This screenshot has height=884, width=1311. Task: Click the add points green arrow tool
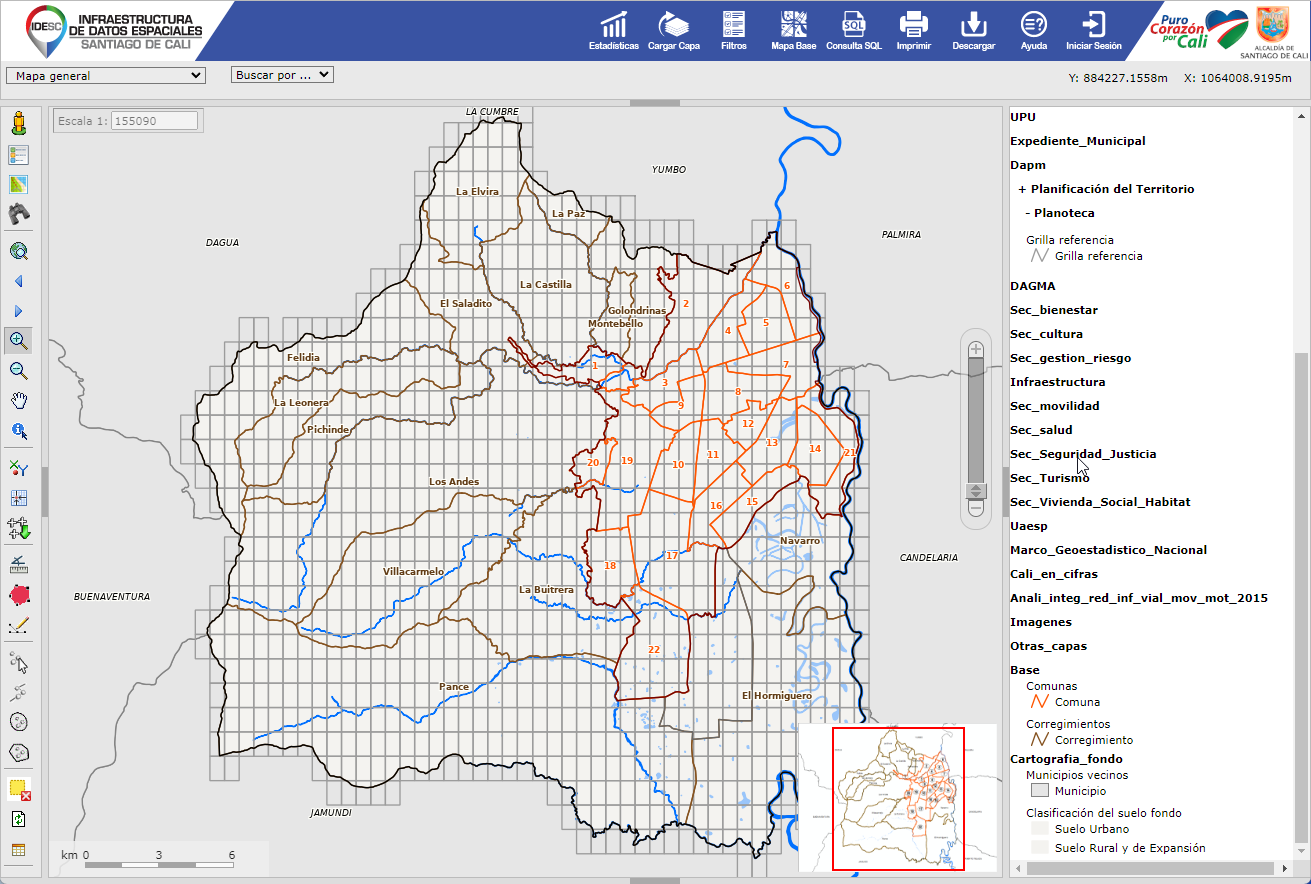pos(18,528)
